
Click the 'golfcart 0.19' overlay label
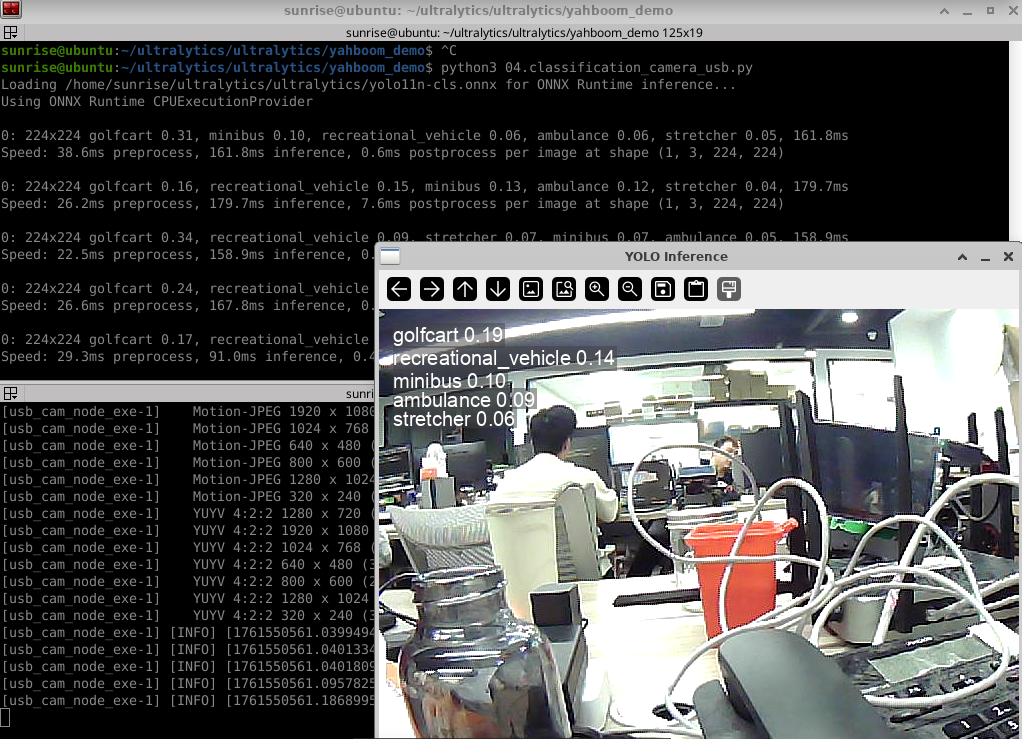(448, 335)
